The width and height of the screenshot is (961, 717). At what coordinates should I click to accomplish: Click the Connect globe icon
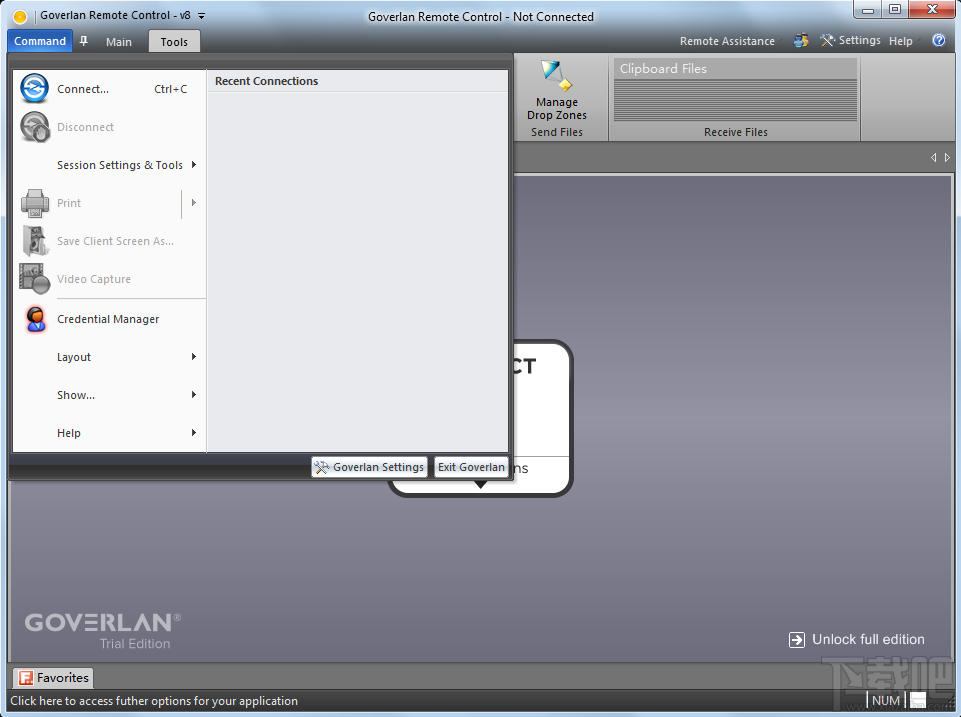click(34, 89)
